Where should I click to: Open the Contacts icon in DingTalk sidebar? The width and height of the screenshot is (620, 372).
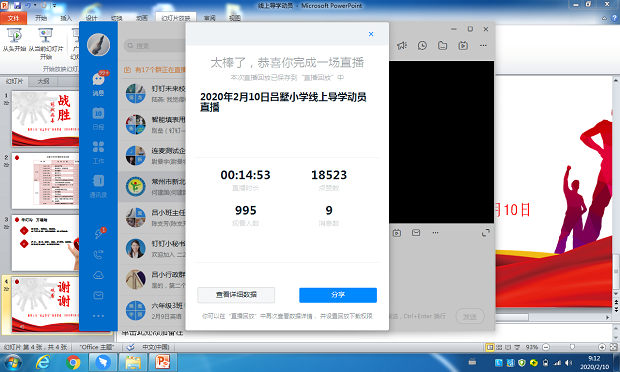(x=98, y=186)
